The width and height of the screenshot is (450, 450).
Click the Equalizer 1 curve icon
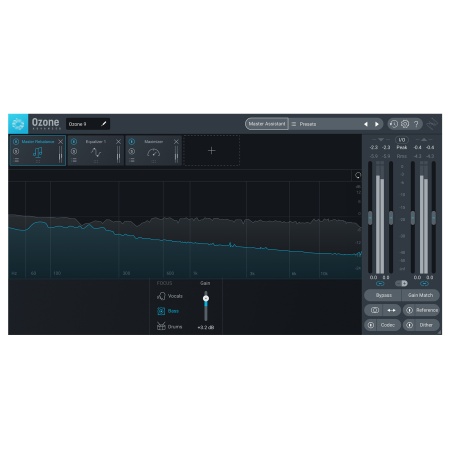click(x=96, y=152)
